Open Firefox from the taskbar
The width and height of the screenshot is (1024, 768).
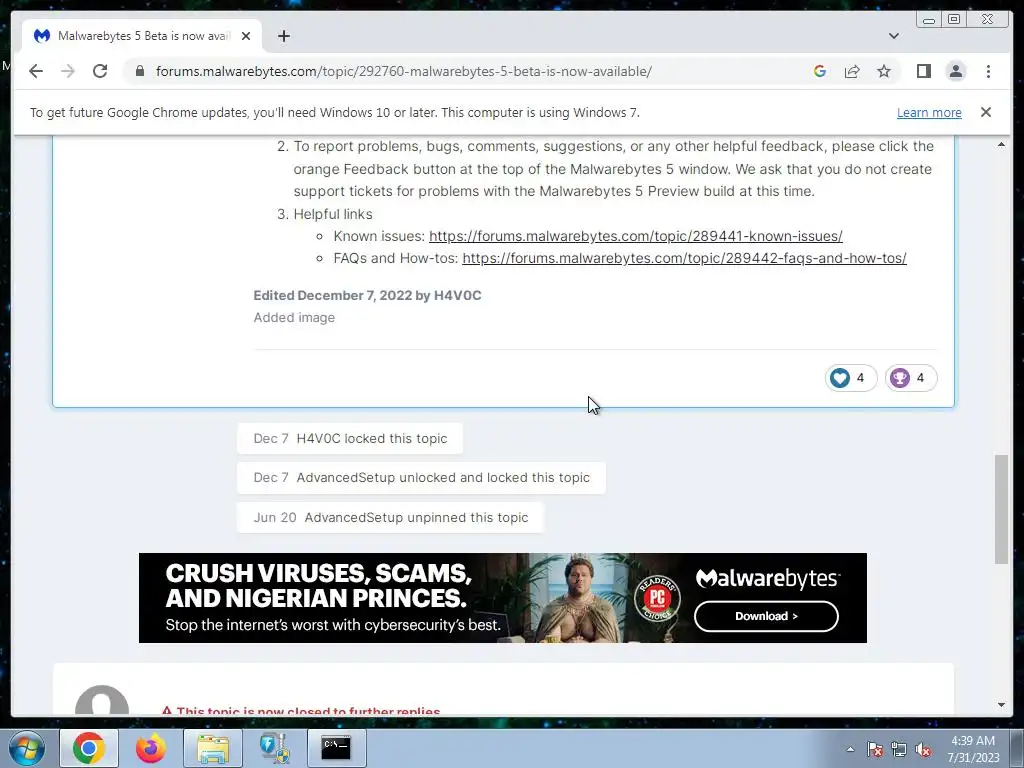[151, 748]
